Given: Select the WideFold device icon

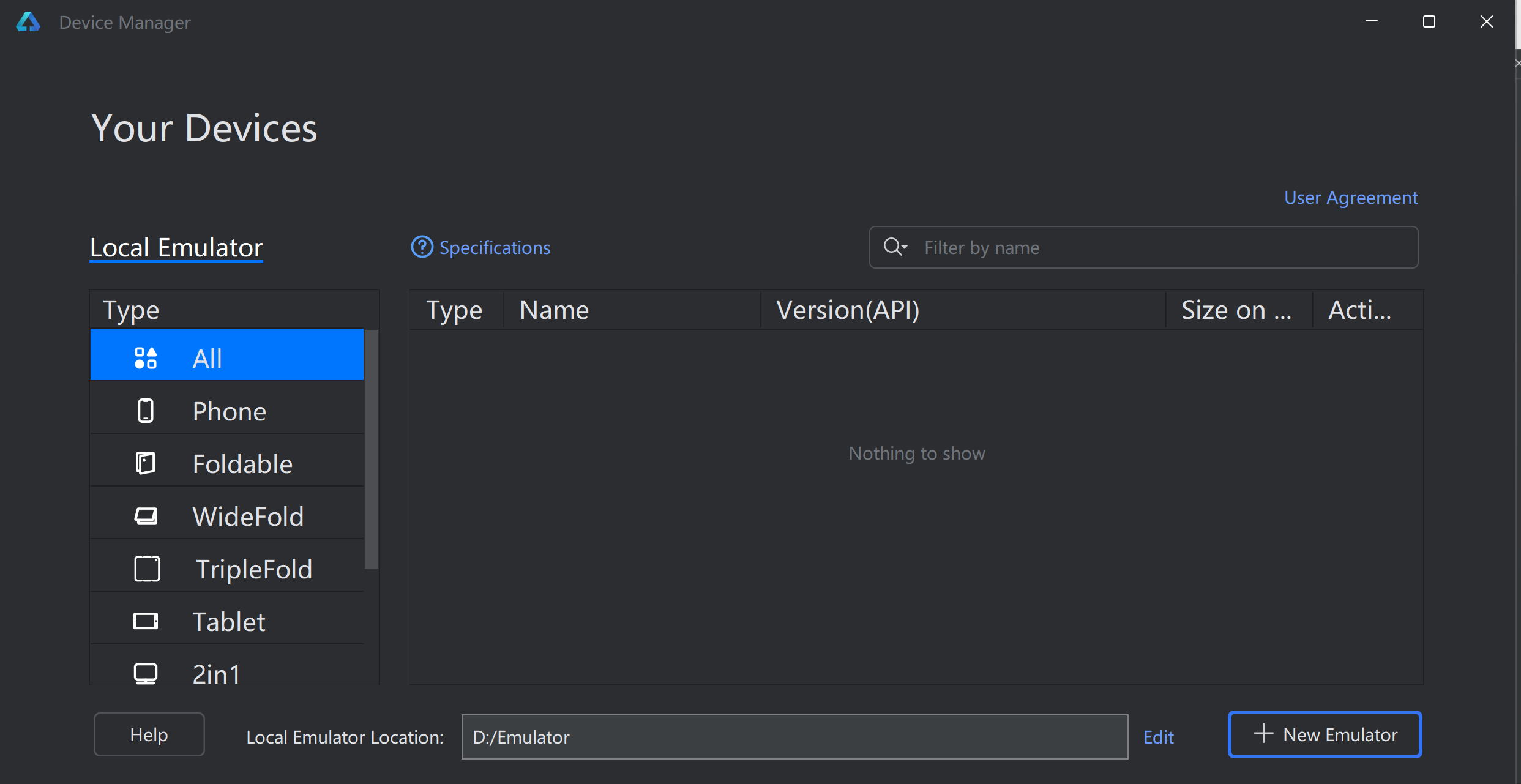Looking at the screenshot, I should [x=146, y=516].
